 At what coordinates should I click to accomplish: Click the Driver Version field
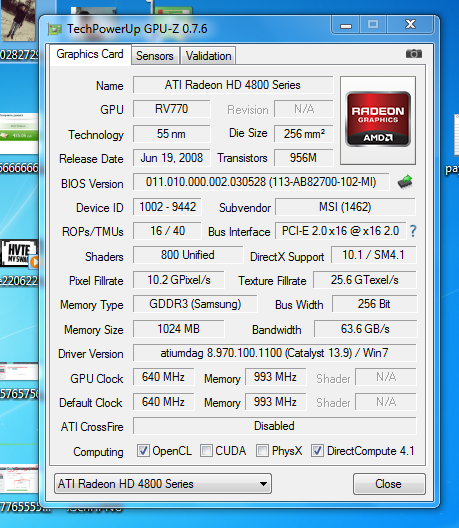tap(274, 353)
